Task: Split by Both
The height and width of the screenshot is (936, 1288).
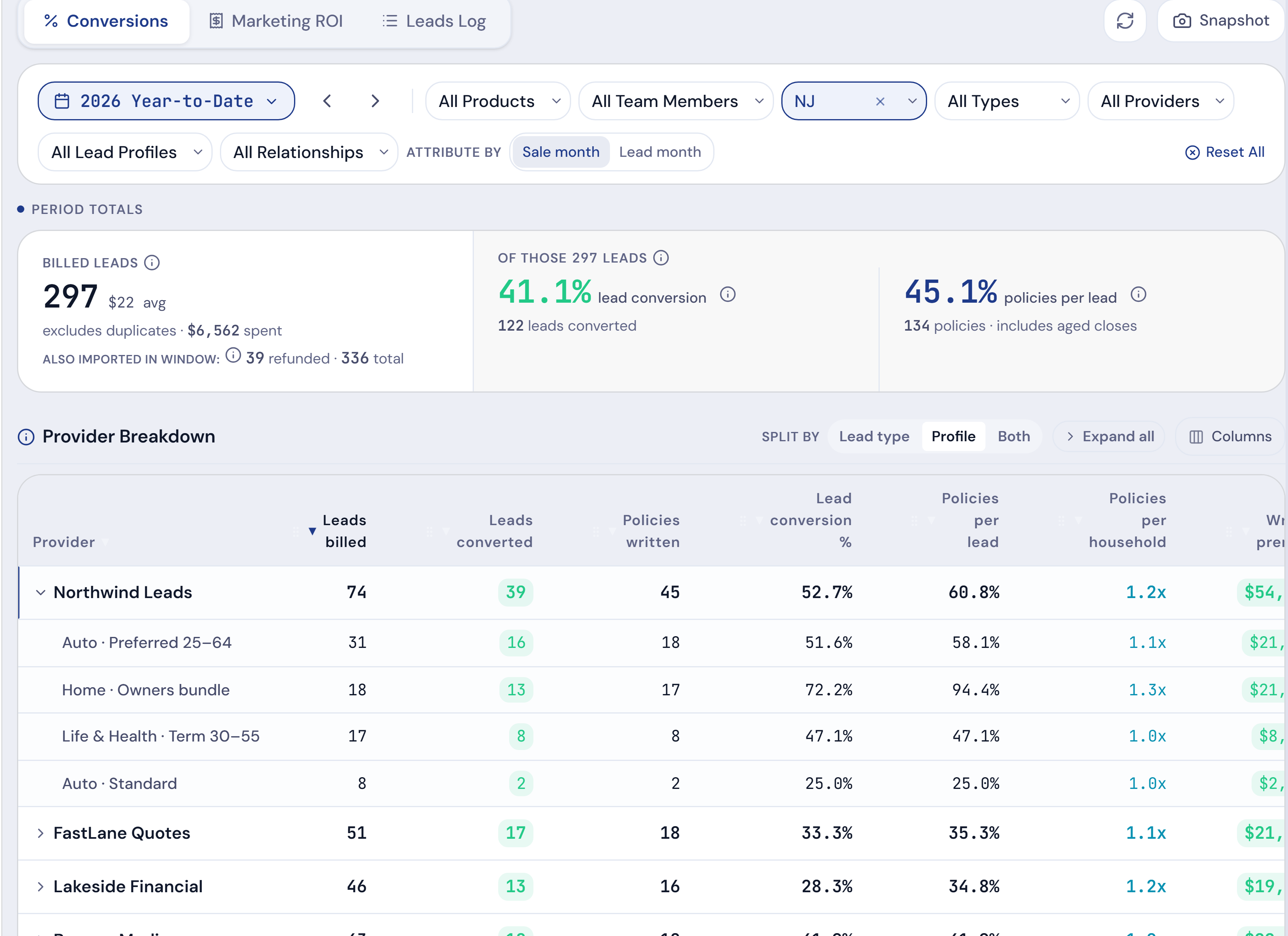Action: (1014, 436)
